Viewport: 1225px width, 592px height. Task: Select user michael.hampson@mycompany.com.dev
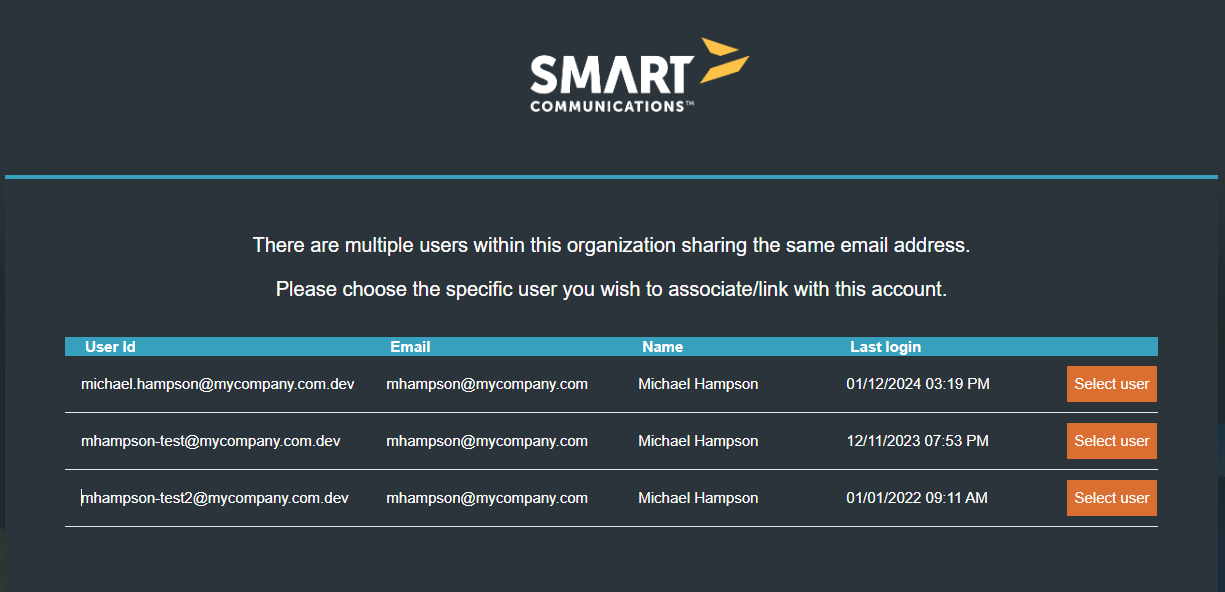pyautogui.click(x=1111, y=384)
